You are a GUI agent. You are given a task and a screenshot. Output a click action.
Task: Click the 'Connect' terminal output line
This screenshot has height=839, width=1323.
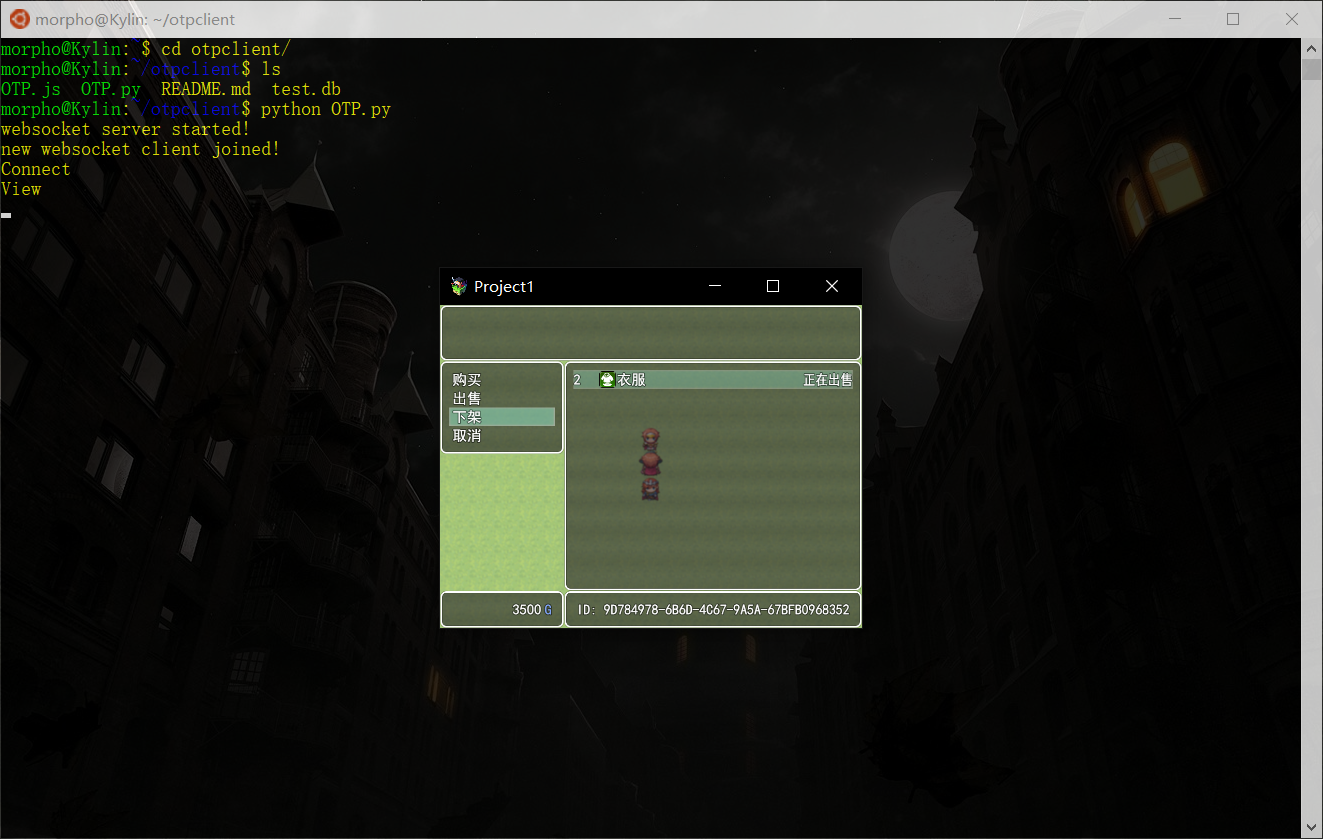click(36, 169)
